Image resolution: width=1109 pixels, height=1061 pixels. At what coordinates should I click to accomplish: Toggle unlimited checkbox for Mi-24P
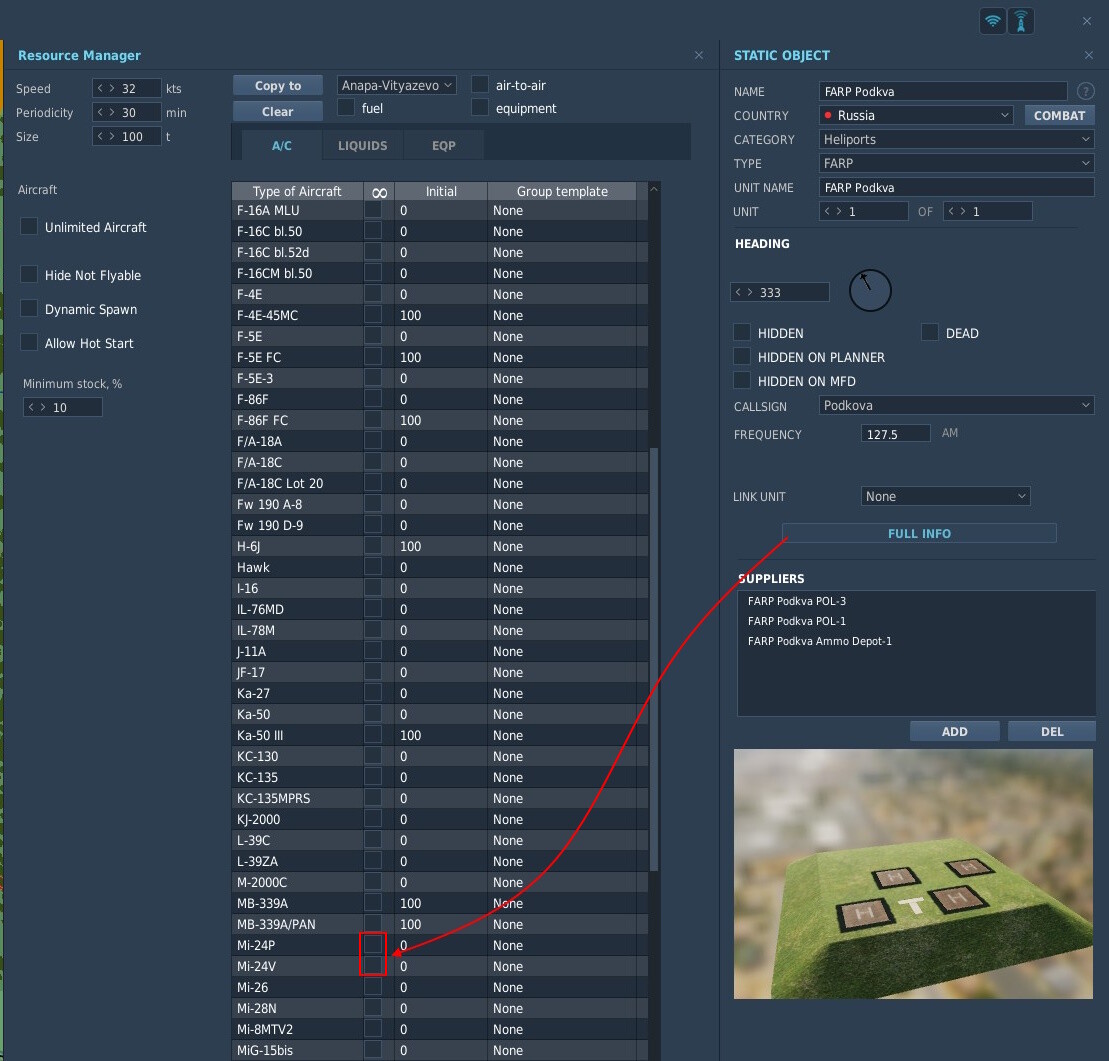[x=373, y=944]
